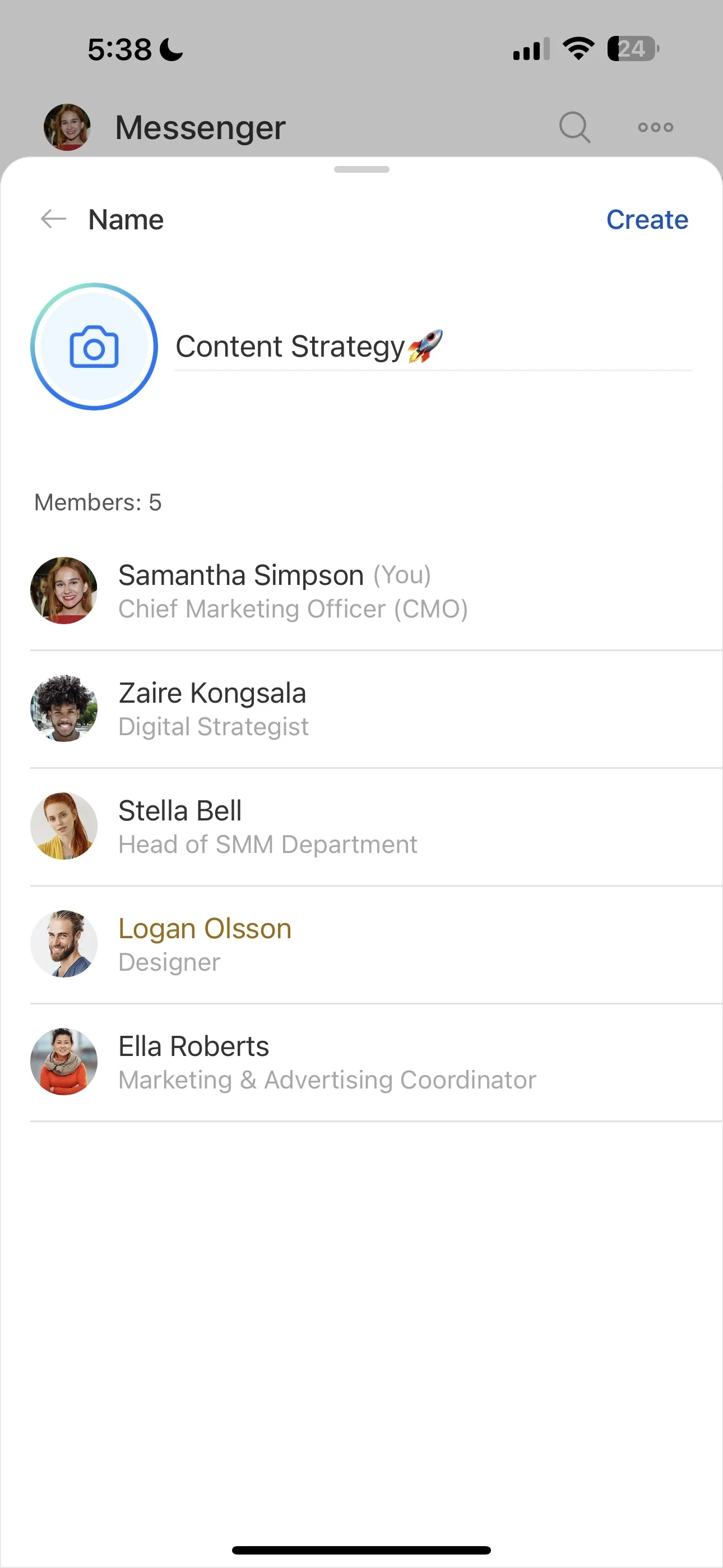Tap the battery indicator in status bar

pos(633,49)
